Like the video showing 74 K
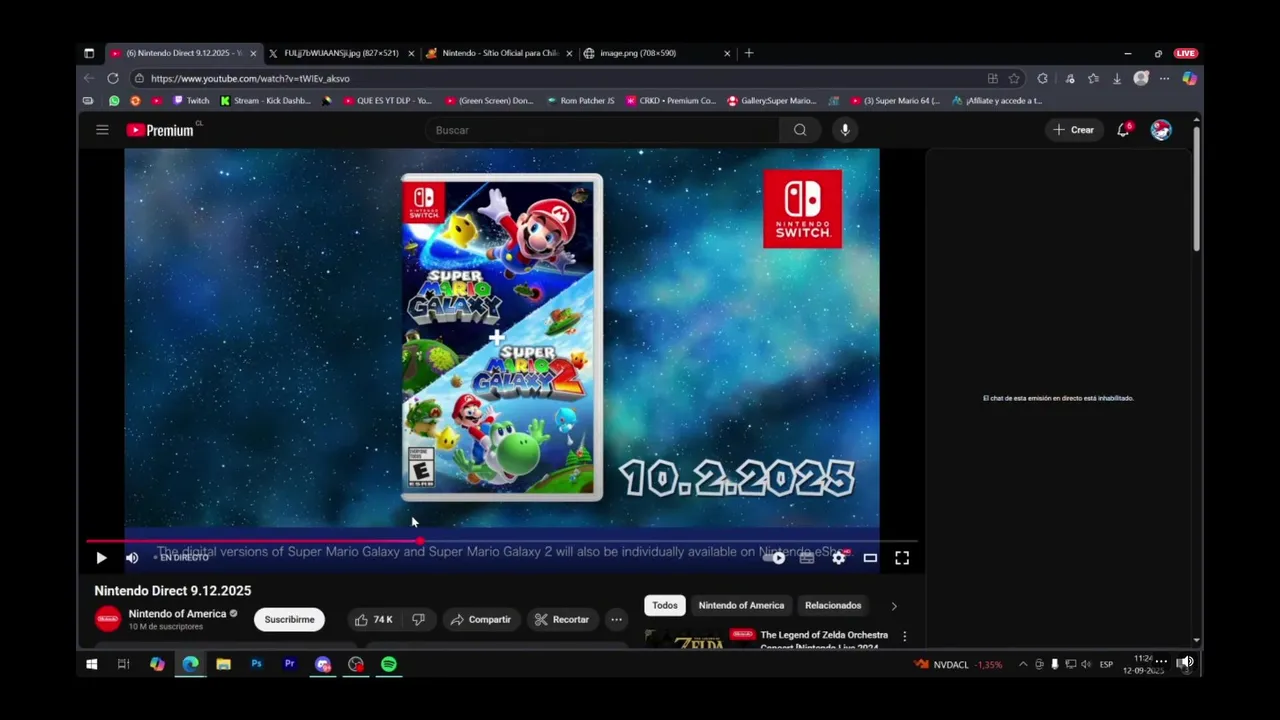This screenshot has height=720, width=1280. coord(374,620)
